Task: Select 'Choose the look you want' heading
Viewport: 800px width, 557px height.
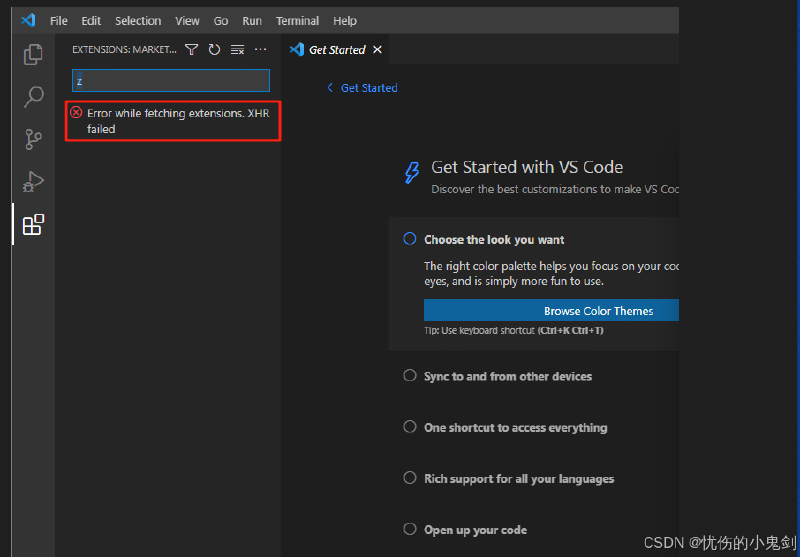Action: (x=494, y=240)
